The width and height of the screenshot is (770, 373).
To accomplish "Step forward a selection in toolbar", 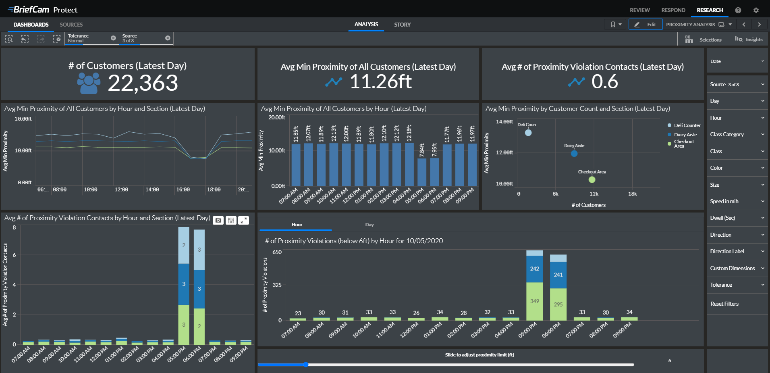I will 41,39.
